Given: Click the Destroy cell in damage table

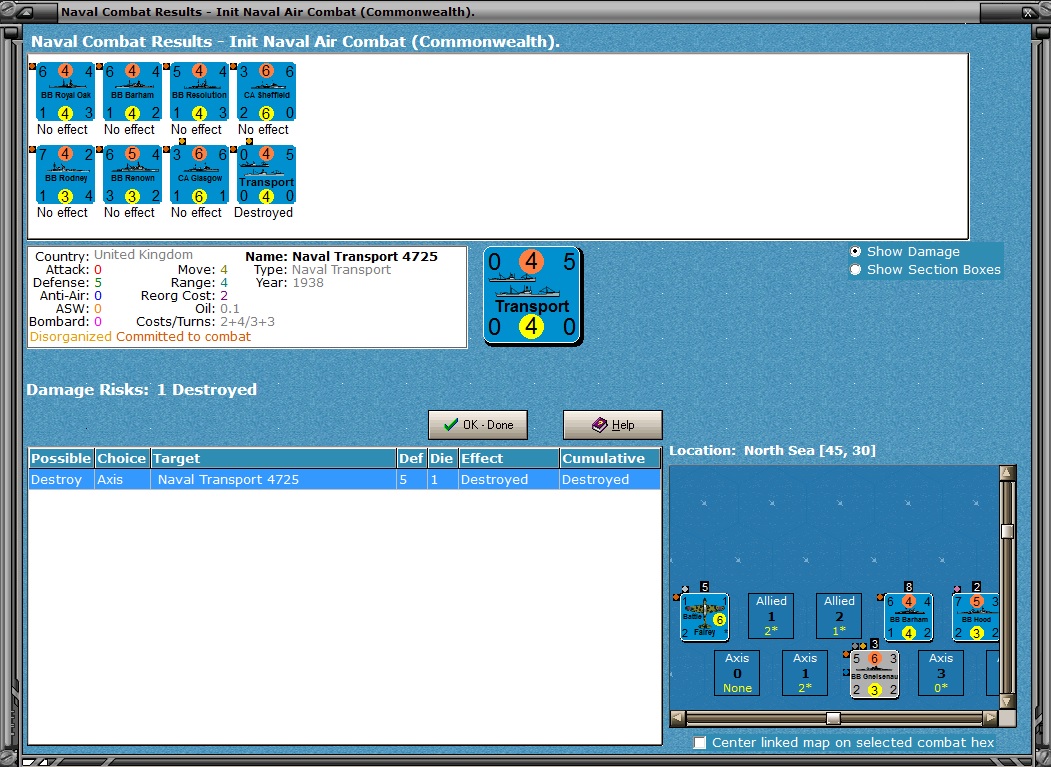Looking at the screenshot, I should tap(61, 479).
